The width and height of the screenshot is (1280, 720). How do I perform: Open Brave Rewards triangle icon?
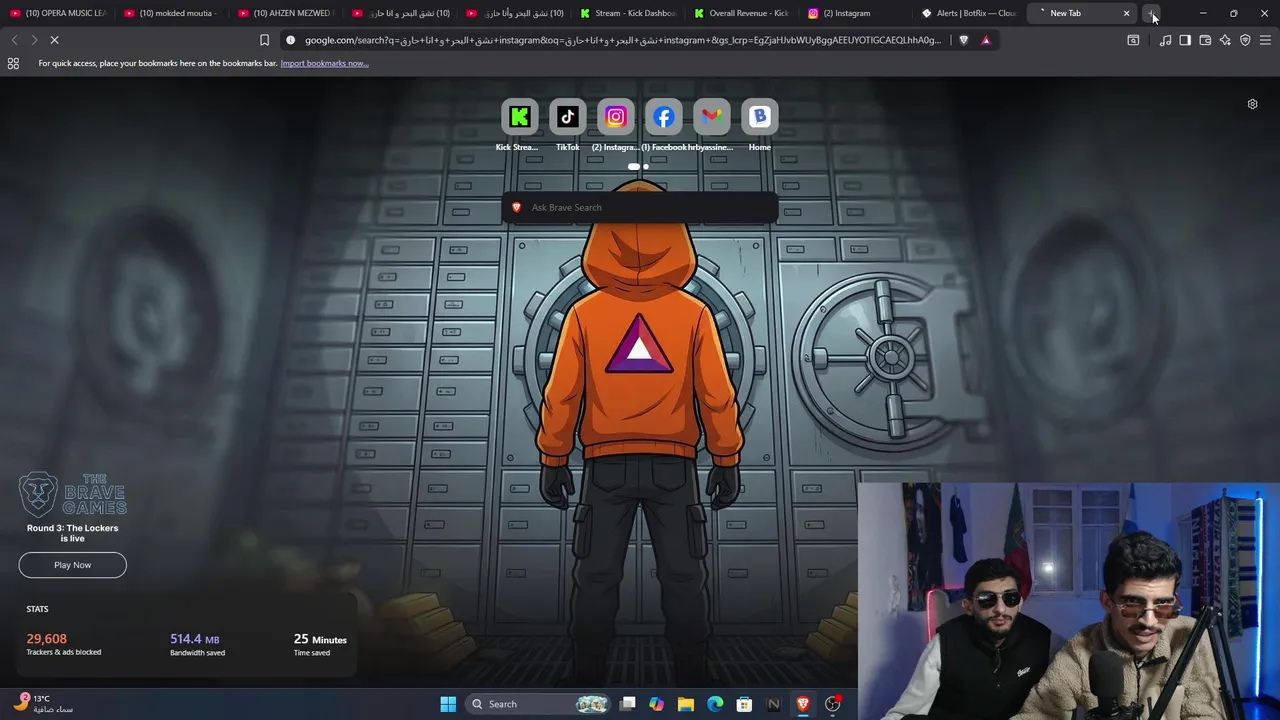[x=986, y=40]
